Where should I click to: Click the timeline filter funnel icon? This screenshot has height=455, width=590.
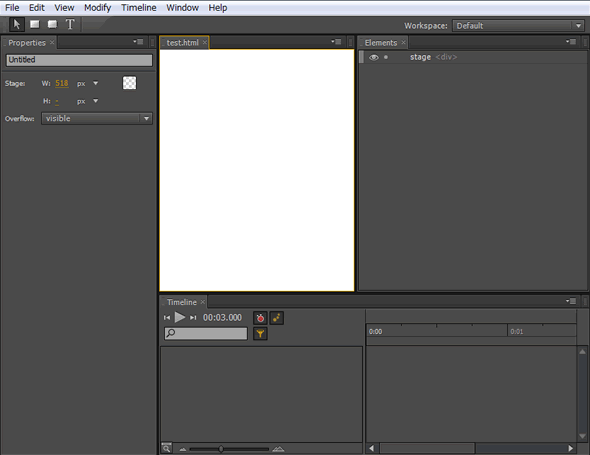(x=260, y=333)
